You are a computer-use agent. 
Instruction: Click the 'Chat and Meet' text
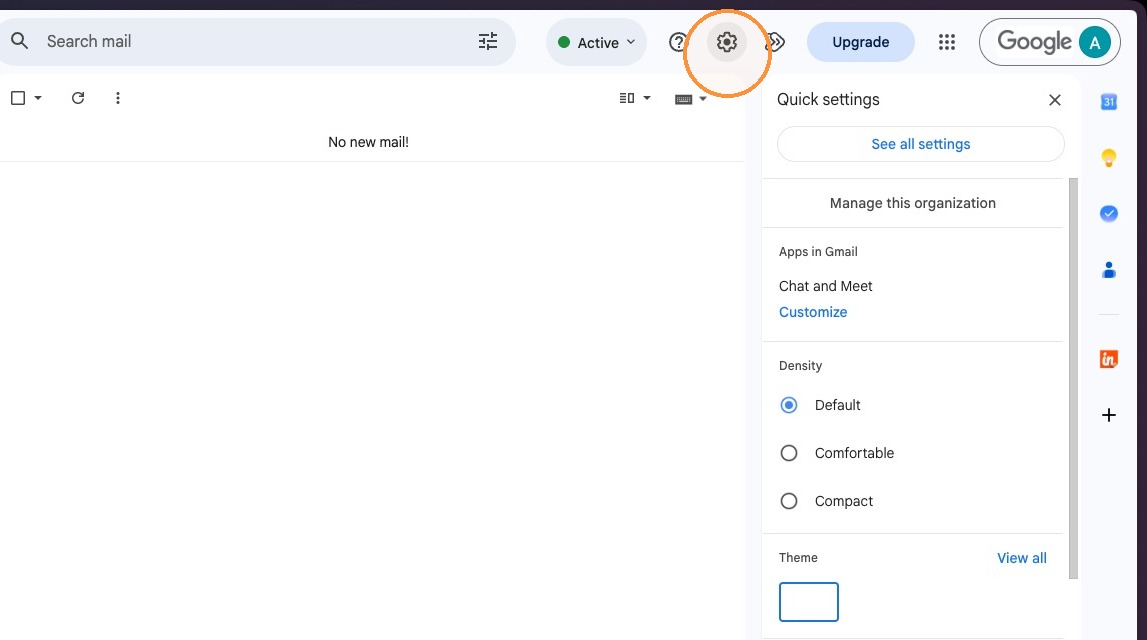825,286
